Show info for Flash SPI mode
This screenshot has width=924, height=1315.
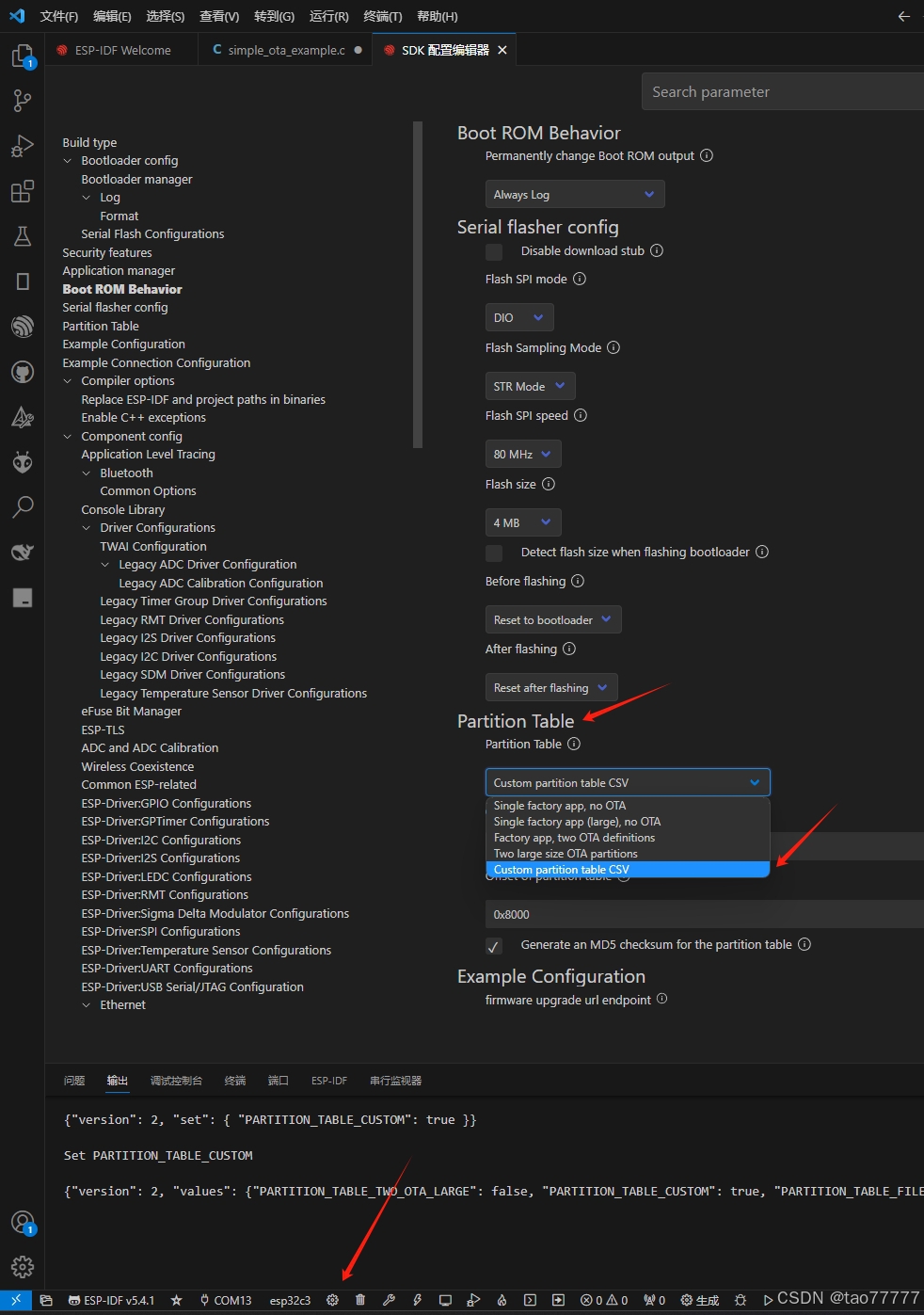[580, 279]
